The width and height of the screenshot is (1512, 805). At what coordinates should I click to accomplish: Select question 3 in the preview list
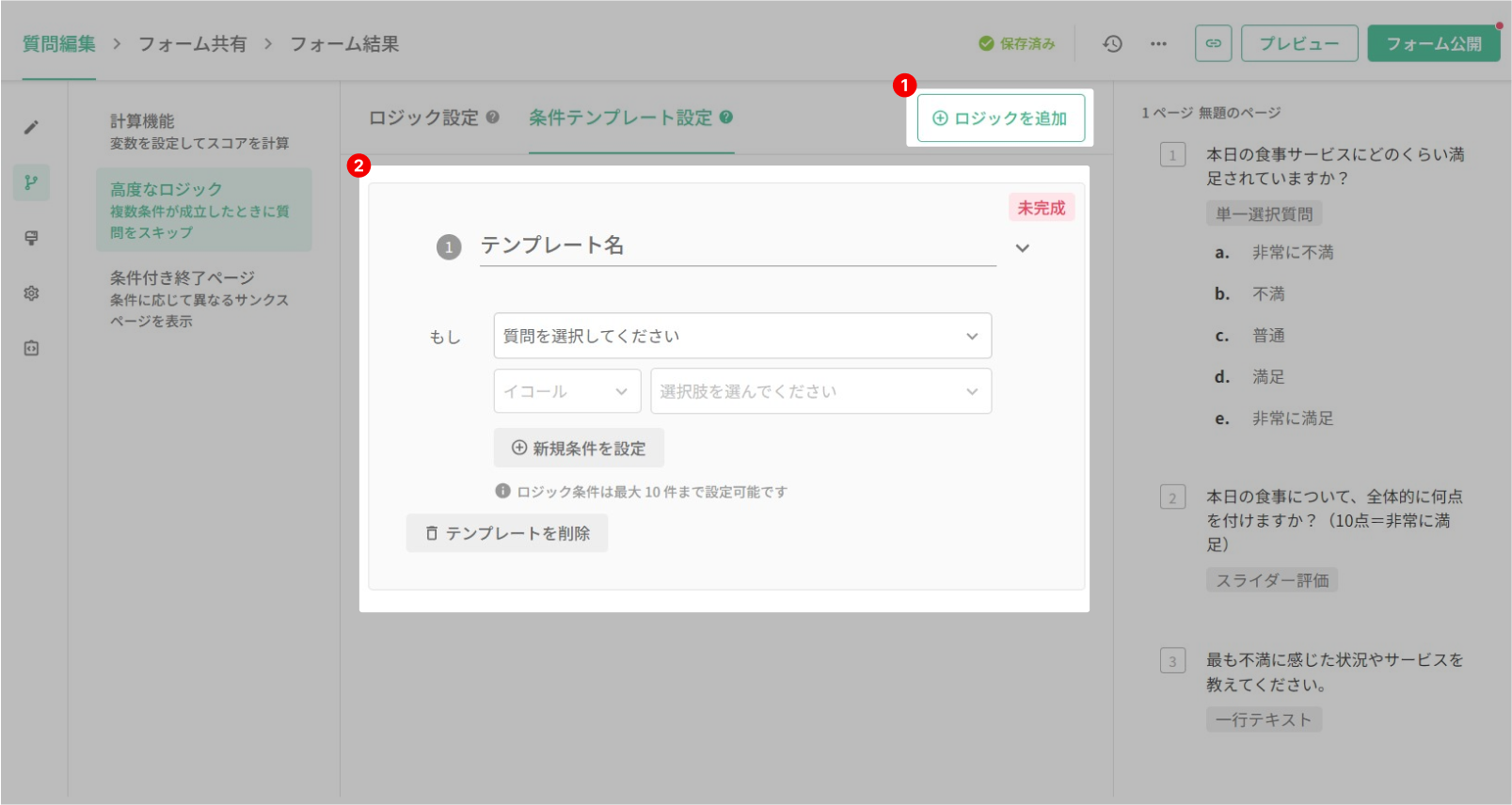(x=1335, y=672)
